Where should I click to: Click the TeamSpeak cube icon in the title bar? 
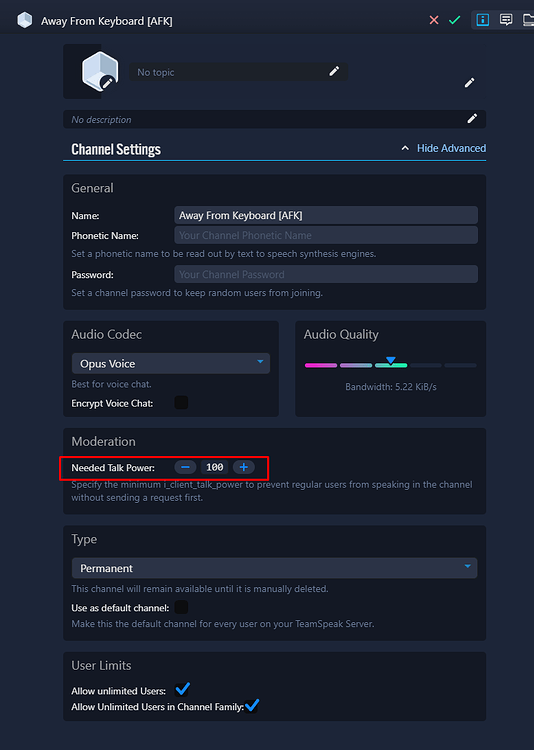point(24,20)
